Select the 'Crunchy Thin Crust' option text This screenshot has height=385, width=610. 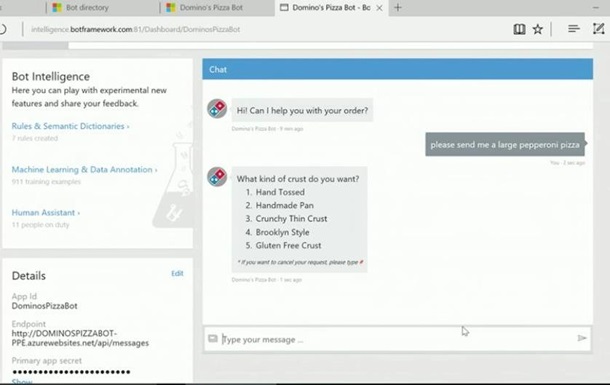(291, 219)
